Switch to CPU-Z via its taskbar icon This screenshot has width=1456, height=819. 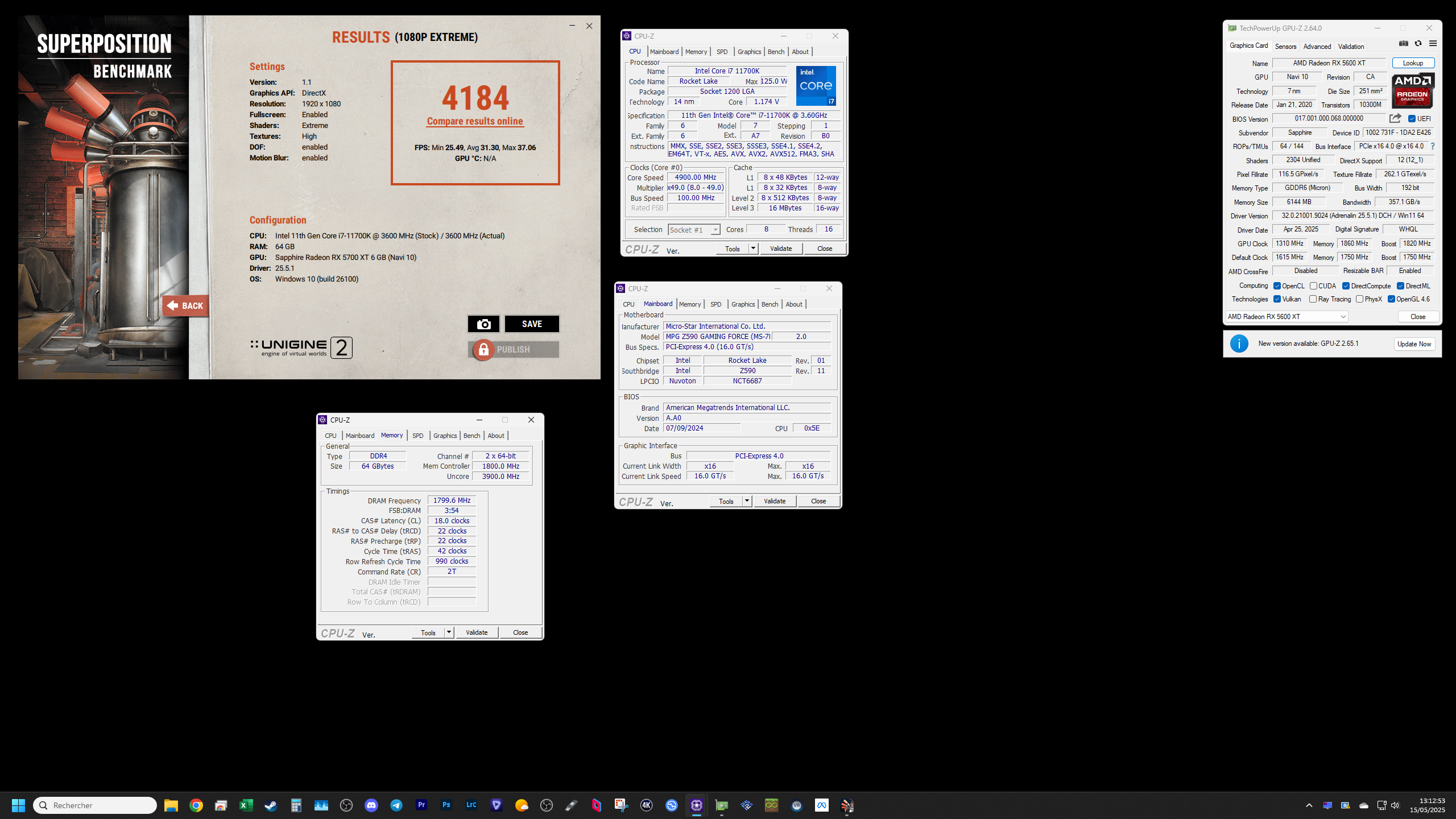(x=697, y=805)
